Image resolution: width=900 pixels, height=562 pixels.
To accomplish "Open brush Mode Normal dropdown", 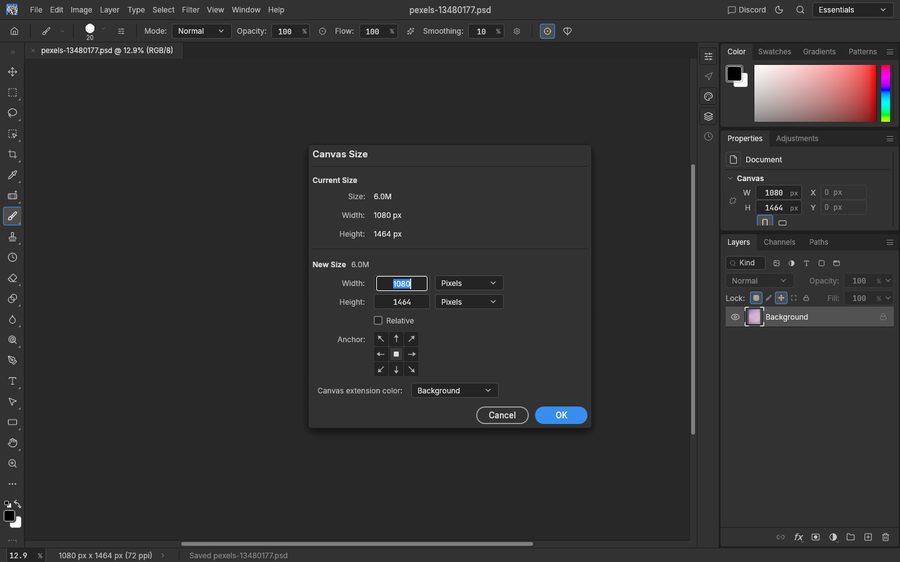I will [x=201, y=32].
